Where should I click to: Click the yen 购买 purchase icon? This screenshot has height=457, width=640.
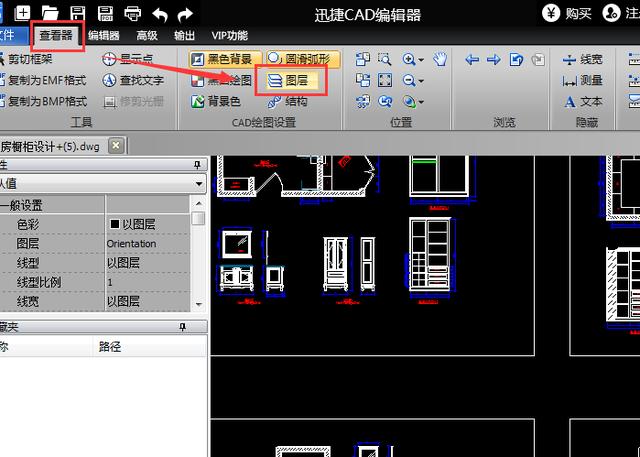click(551, 13)
